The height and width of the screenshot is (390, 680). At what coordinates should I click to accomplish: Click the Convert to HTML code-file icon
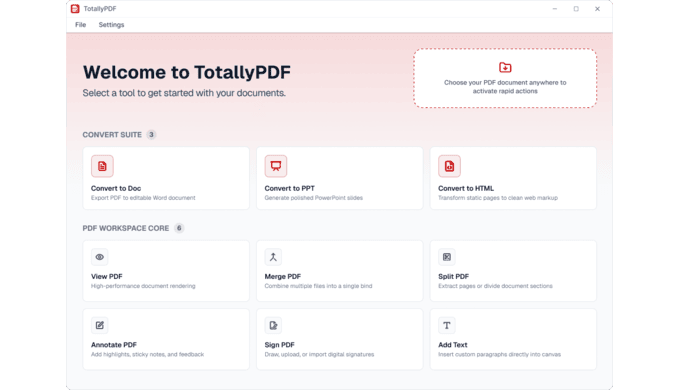tap(449, 166)
